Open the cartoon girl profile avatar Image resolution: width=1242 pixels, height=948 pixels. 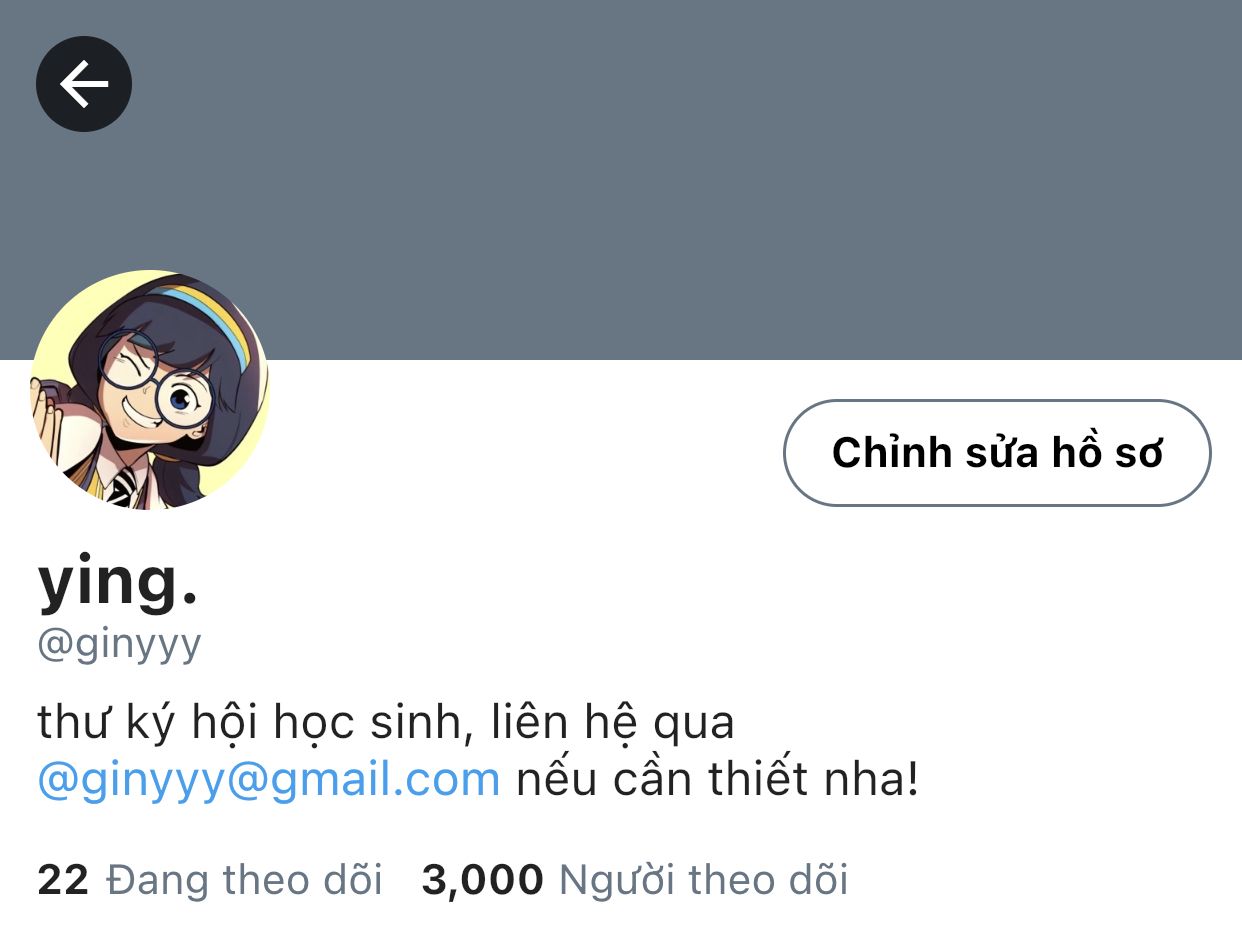tap(150, 390)
